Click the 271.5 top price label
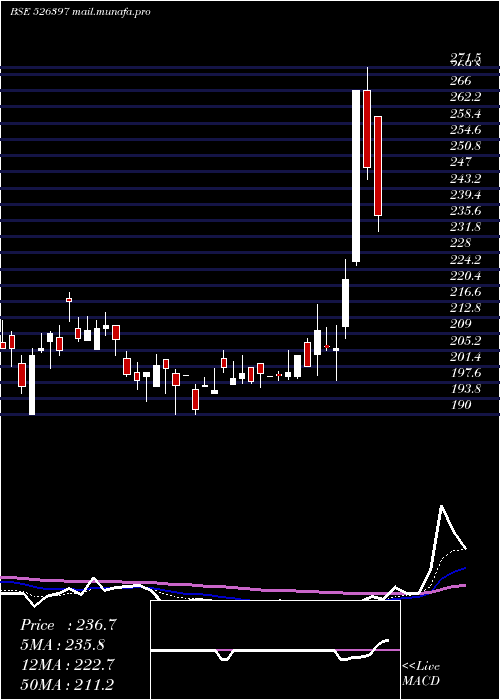 pos(466,57)
